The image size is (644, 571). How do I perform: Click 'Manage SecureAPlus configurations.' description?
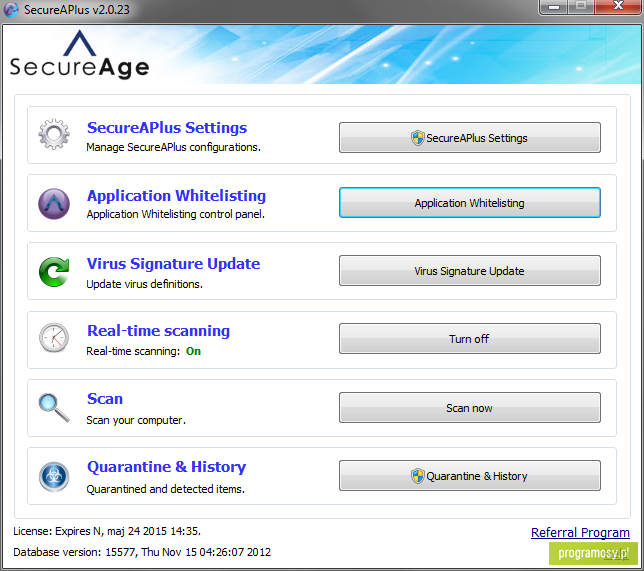pyautogui.click(x=173, y=147)
